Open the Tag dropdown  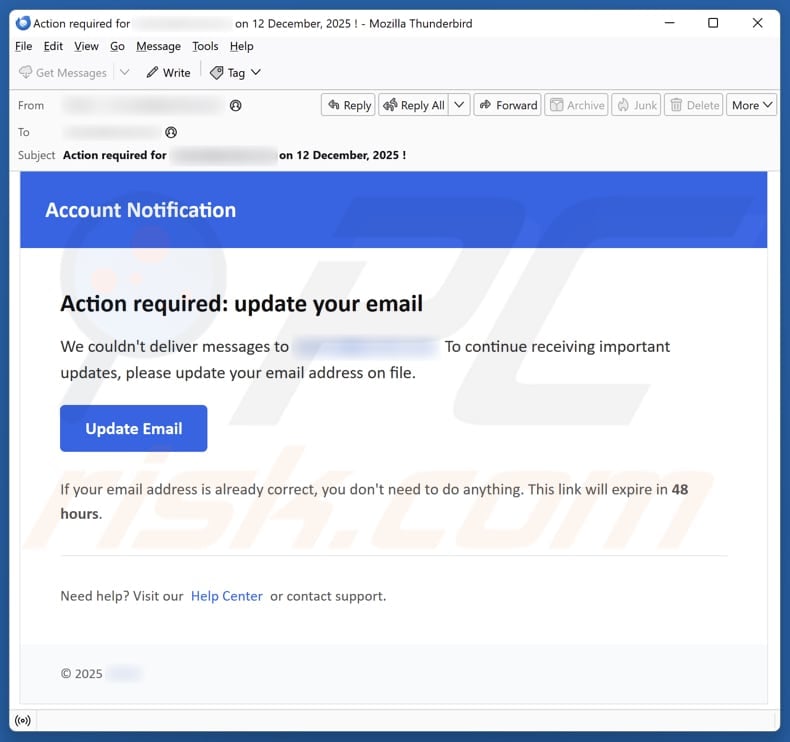point(235,73)
